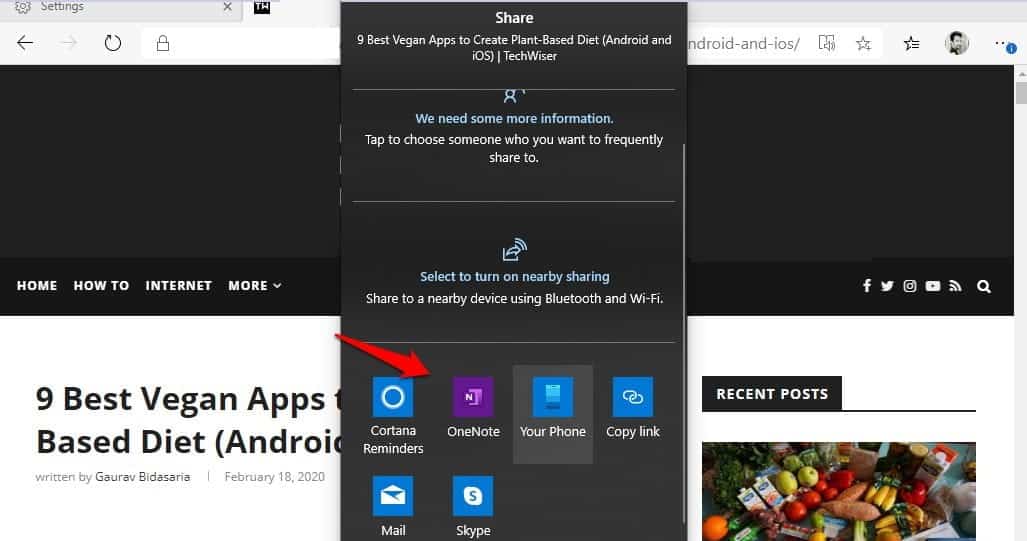This screenshot has height=541, width=1027.
Task: Open the Favorites list
Action: coord(911,43)
